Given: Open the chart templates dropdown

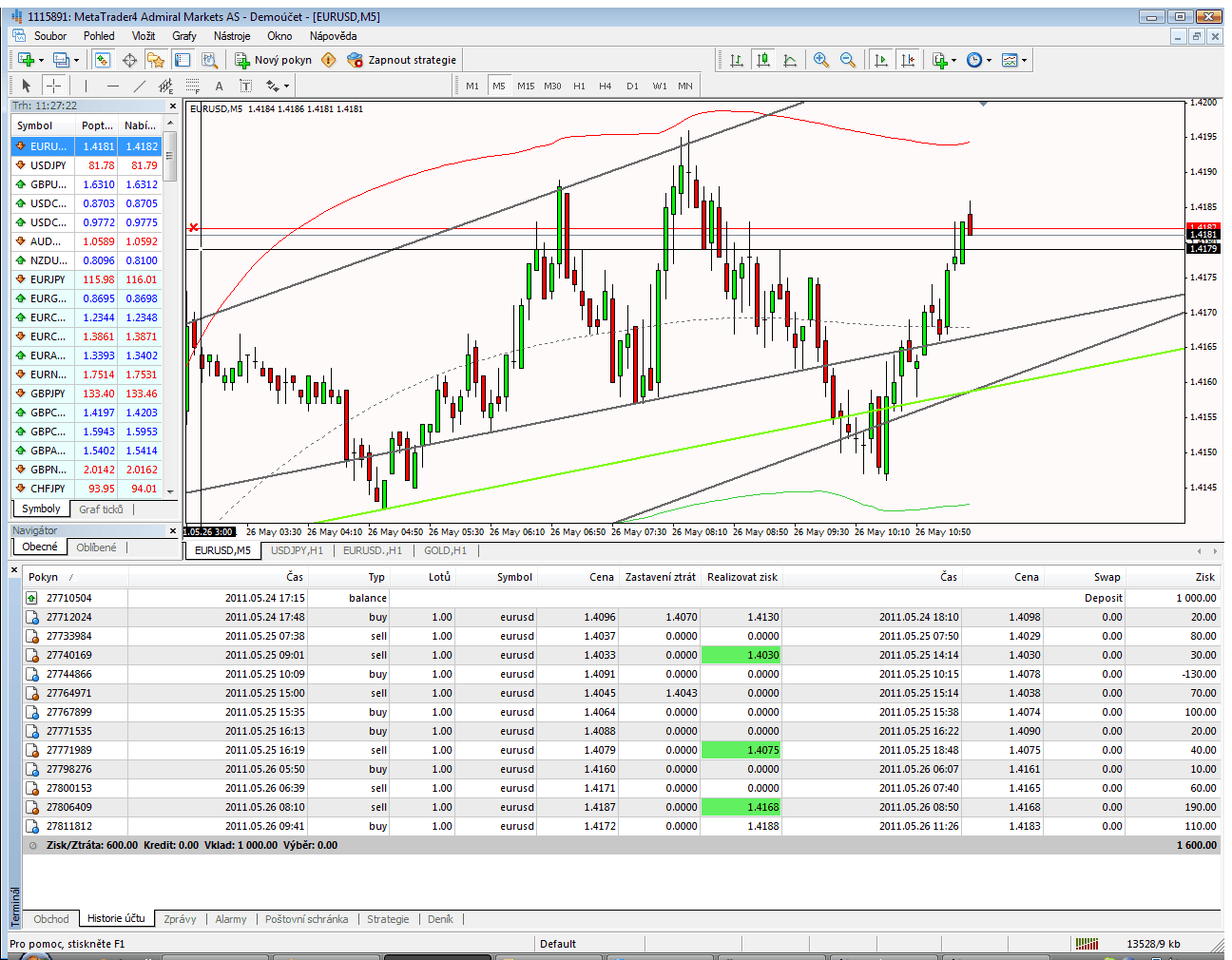Looking at the screenshot, I should 1024,60.
